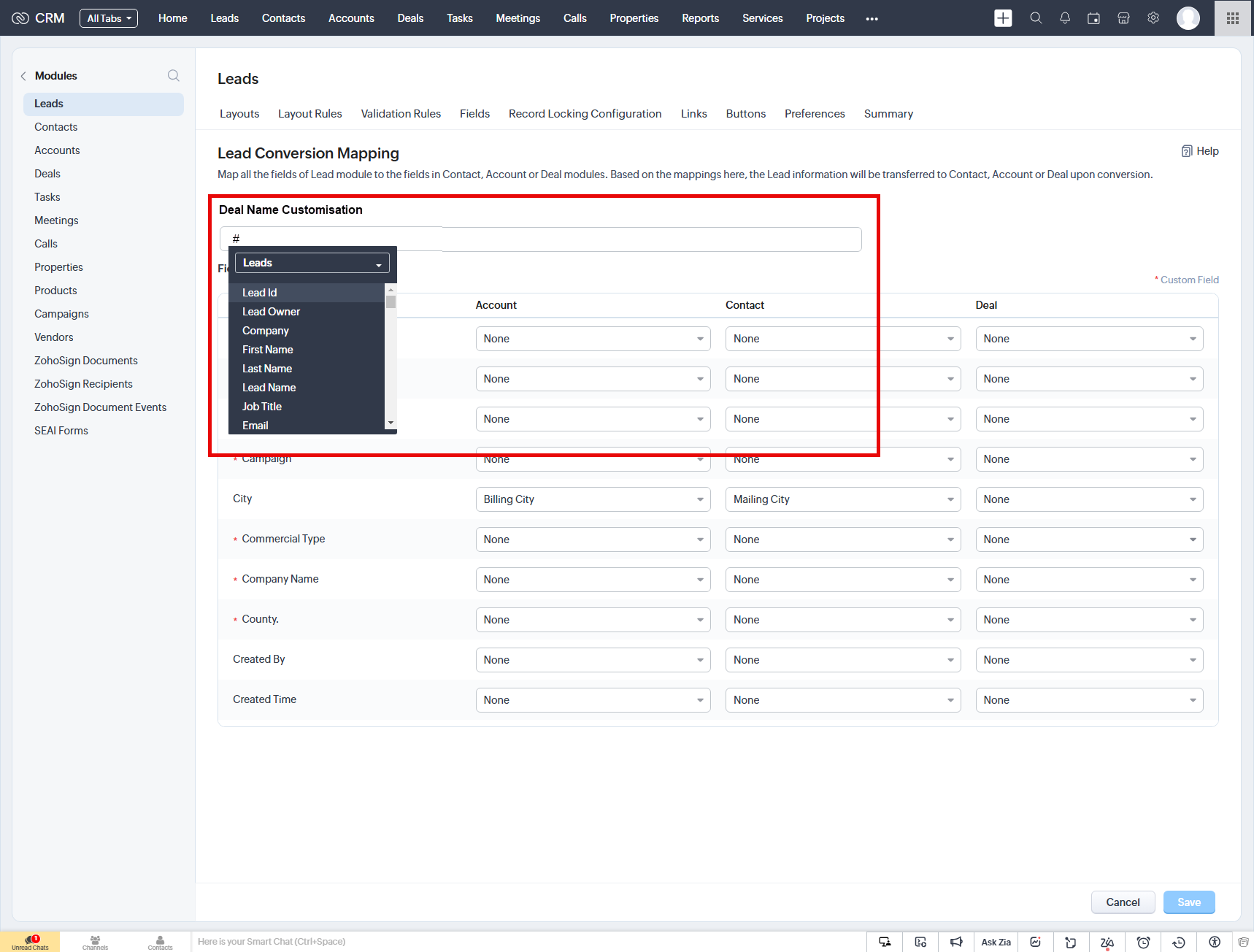The image size is (1254, 952).
Task: Select Lead Id from field list
Action: [x=307, y=293]
